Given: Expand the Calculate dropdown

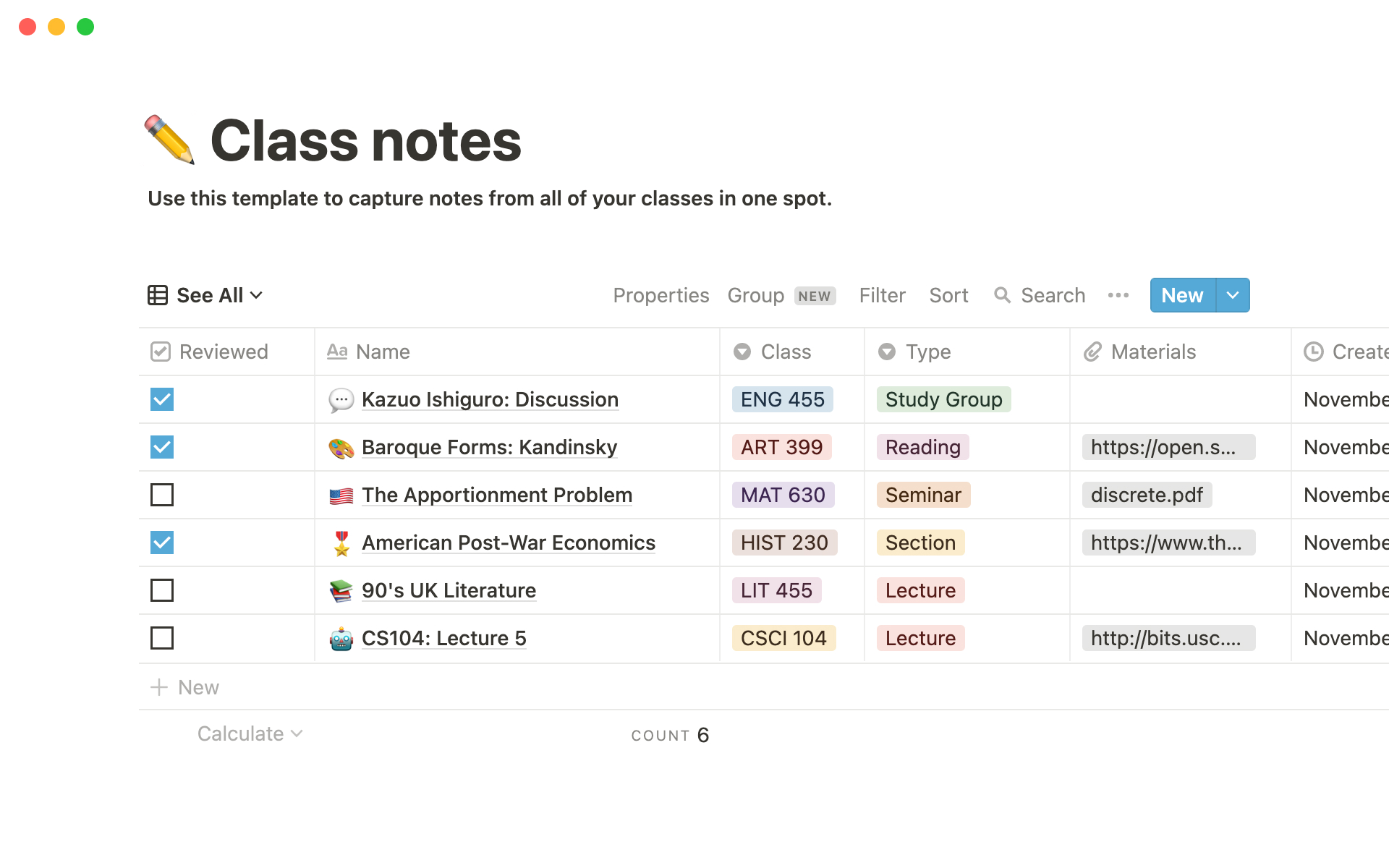Looking at the screenshot, I should [x=250, y=733].
